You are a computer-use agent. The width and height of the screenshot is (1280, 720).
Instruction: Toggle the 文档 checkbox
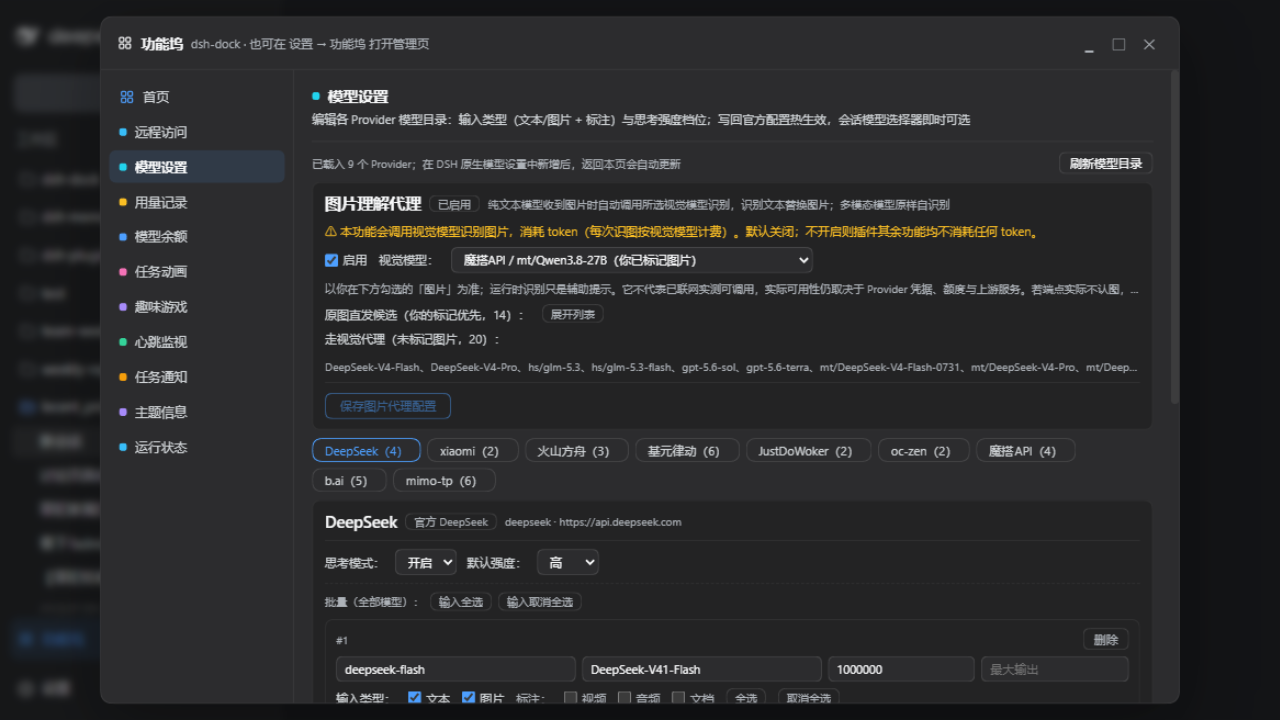[x=678, y=698]
